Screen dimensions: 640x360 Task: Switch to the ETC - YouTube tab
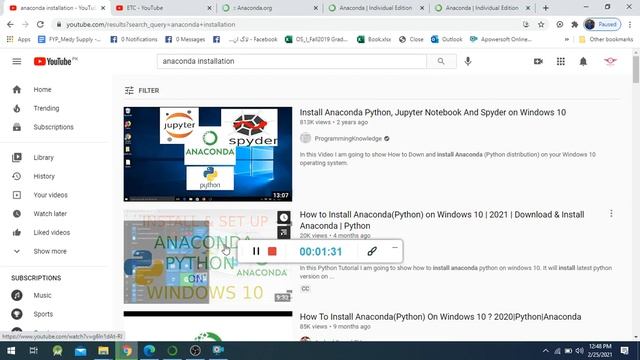tap(163, 8)
